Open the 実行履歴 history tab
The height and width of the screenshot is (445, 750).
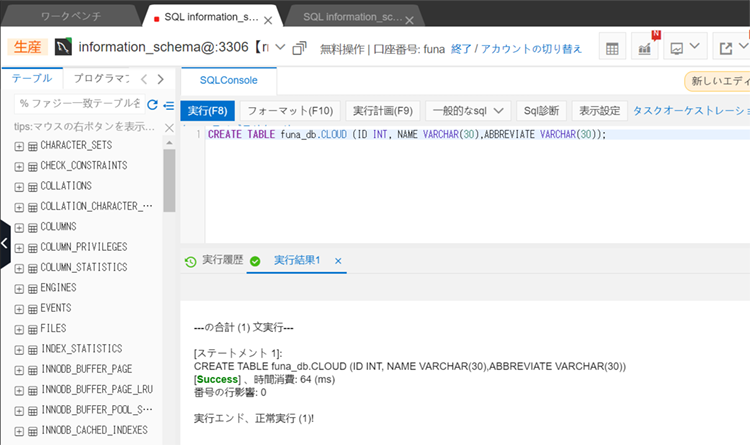tap(222, 260)
